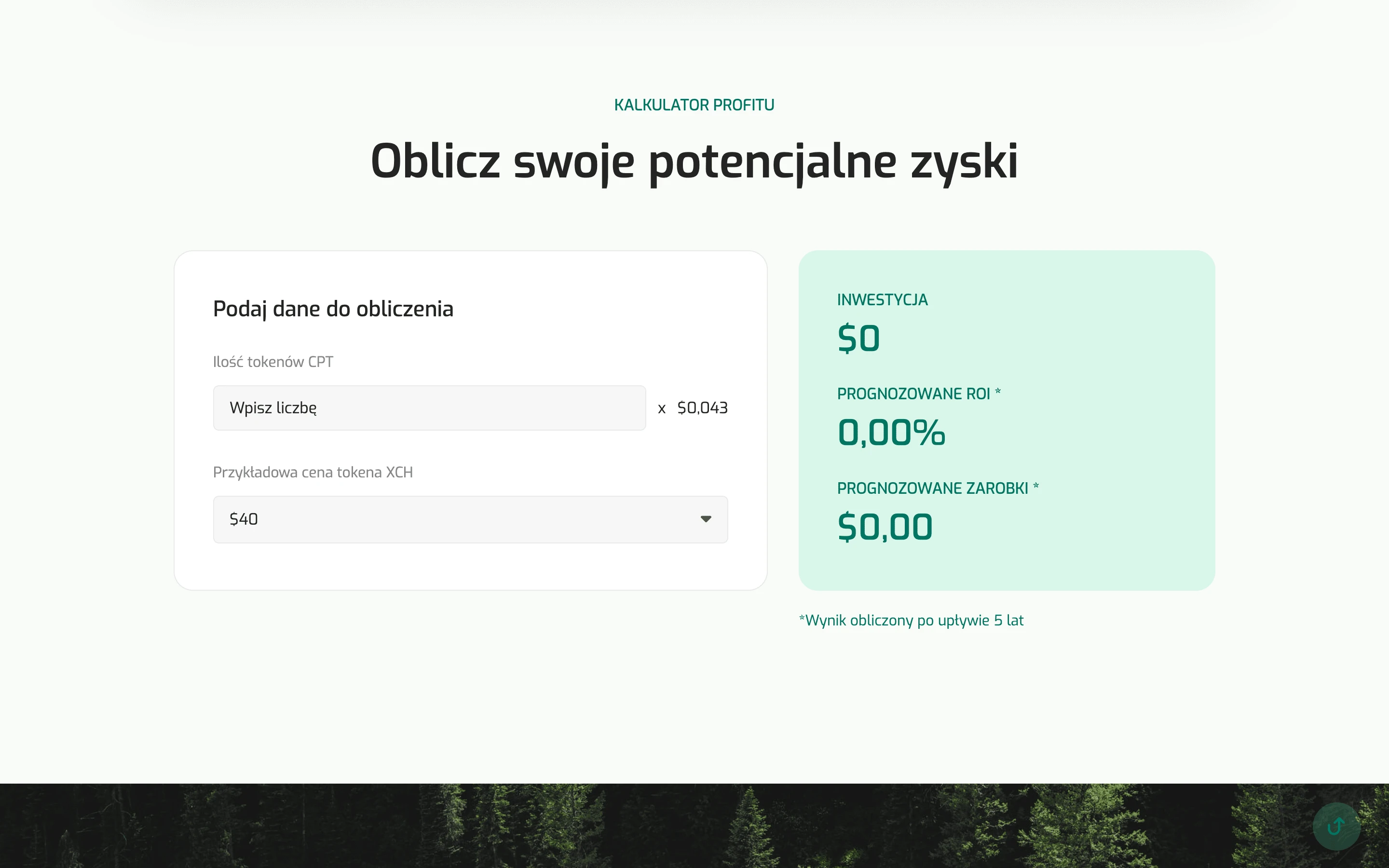Click the 'PROGNOZOWANE ZAROBKI *' label
This screenshot has width=1389, height=868.
(938, 488)
